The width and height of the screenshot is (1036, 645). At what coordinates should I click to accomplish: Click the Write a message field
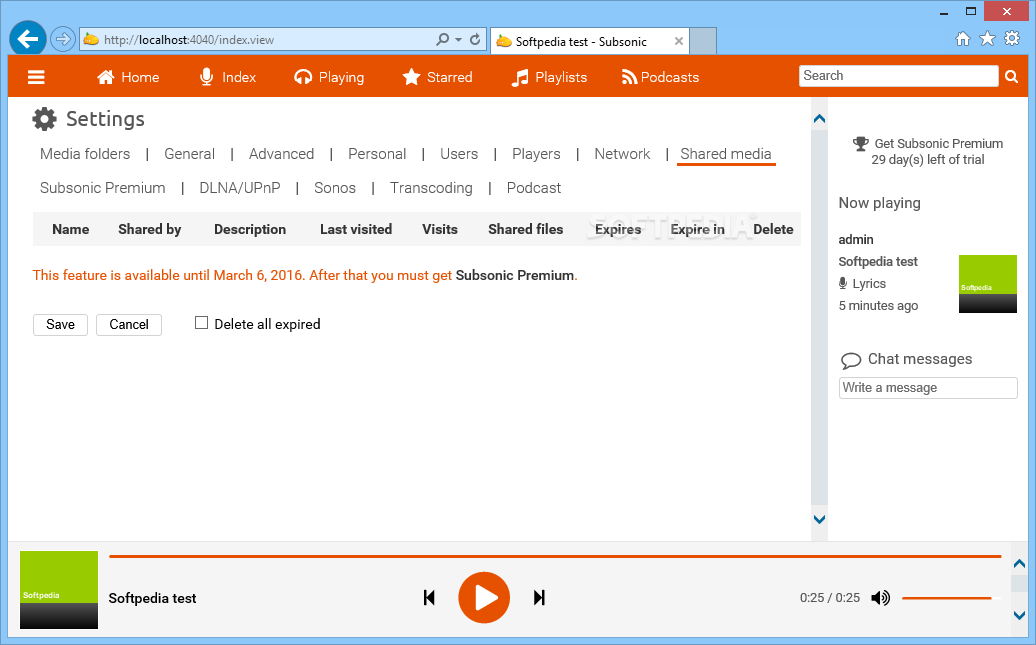pos(928,388)
